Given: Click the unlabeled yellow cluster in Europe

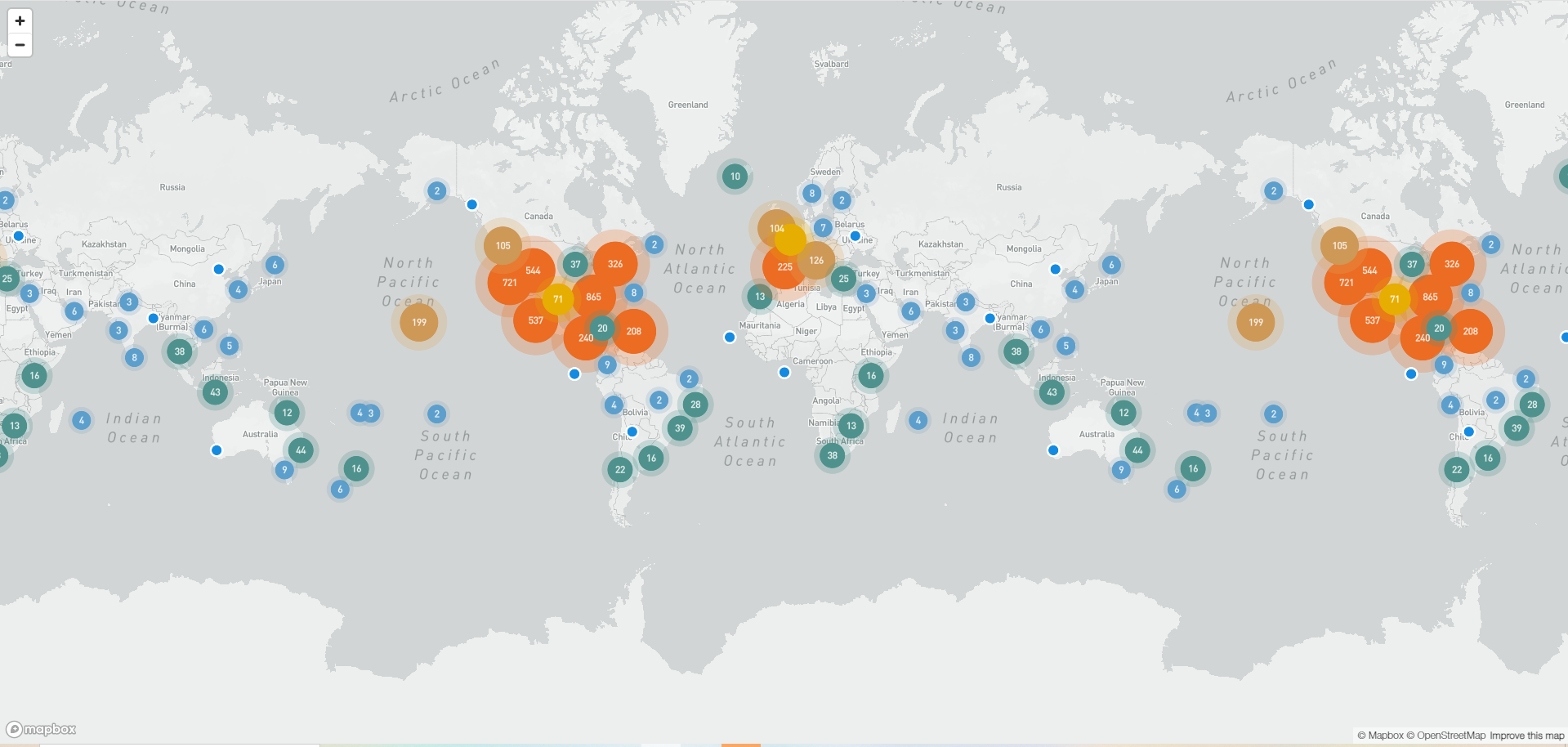Looking at the screenshot, I should (x=791, y=240).
